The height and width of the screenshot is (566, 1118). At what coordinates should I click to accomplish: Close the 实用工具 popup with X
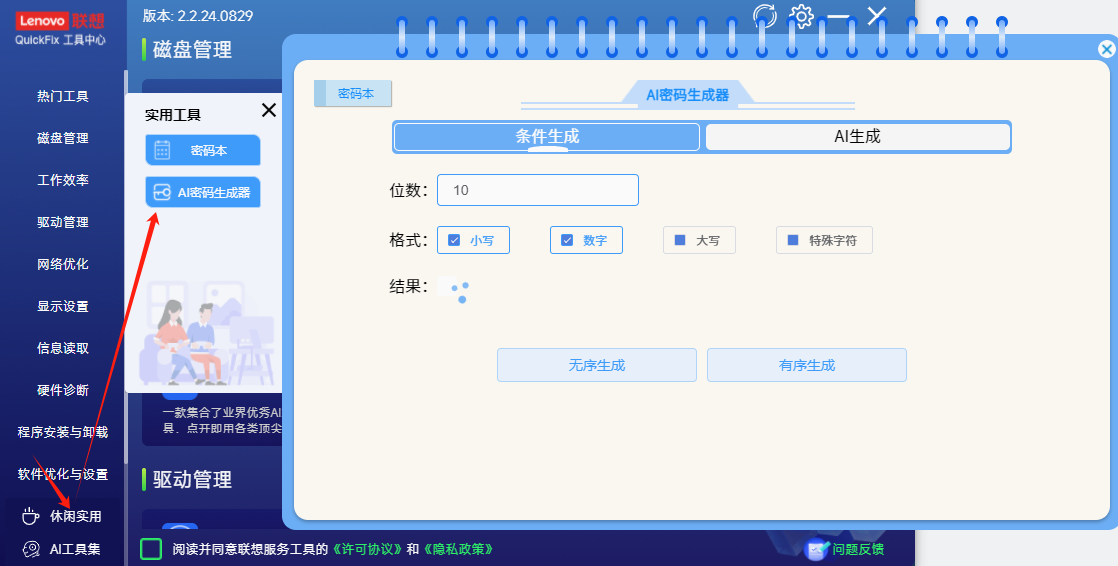click(x=268, y=111)
